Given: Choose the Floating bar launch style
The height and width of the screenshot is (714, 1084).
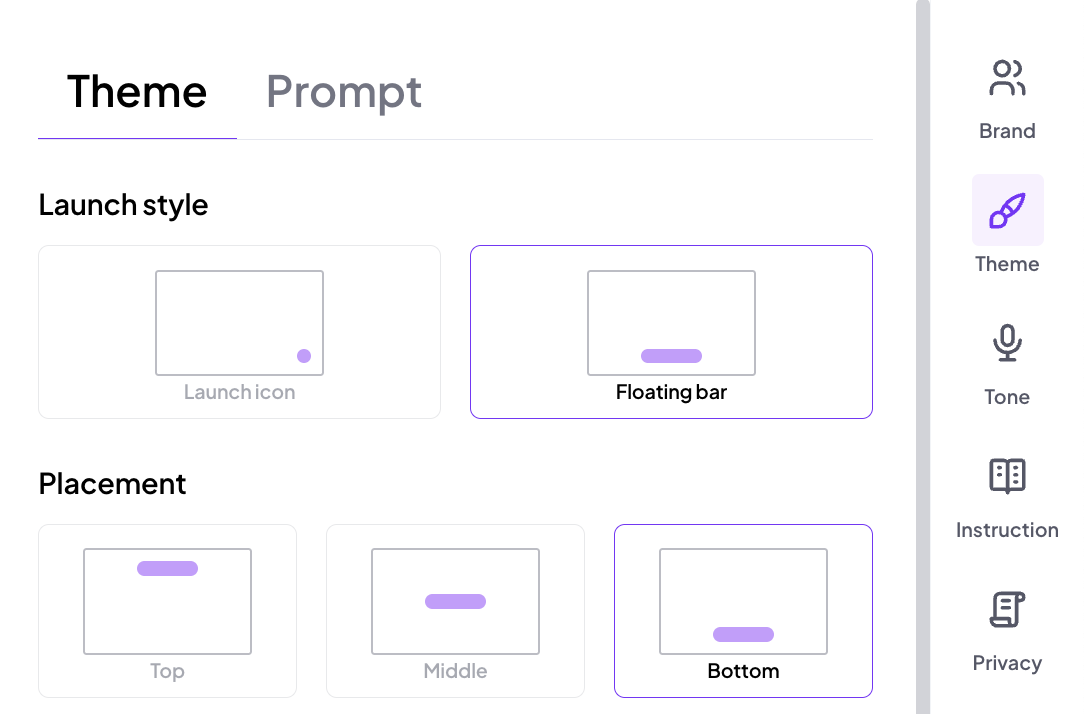Looking at the screenshot, I should coord(671,332).
